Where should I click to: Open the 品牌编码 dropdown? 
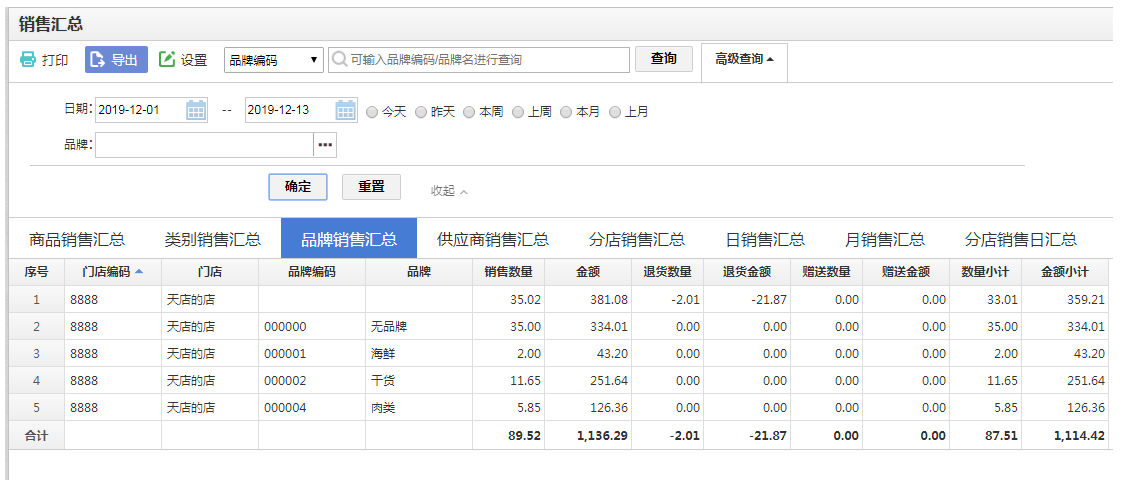274,60
